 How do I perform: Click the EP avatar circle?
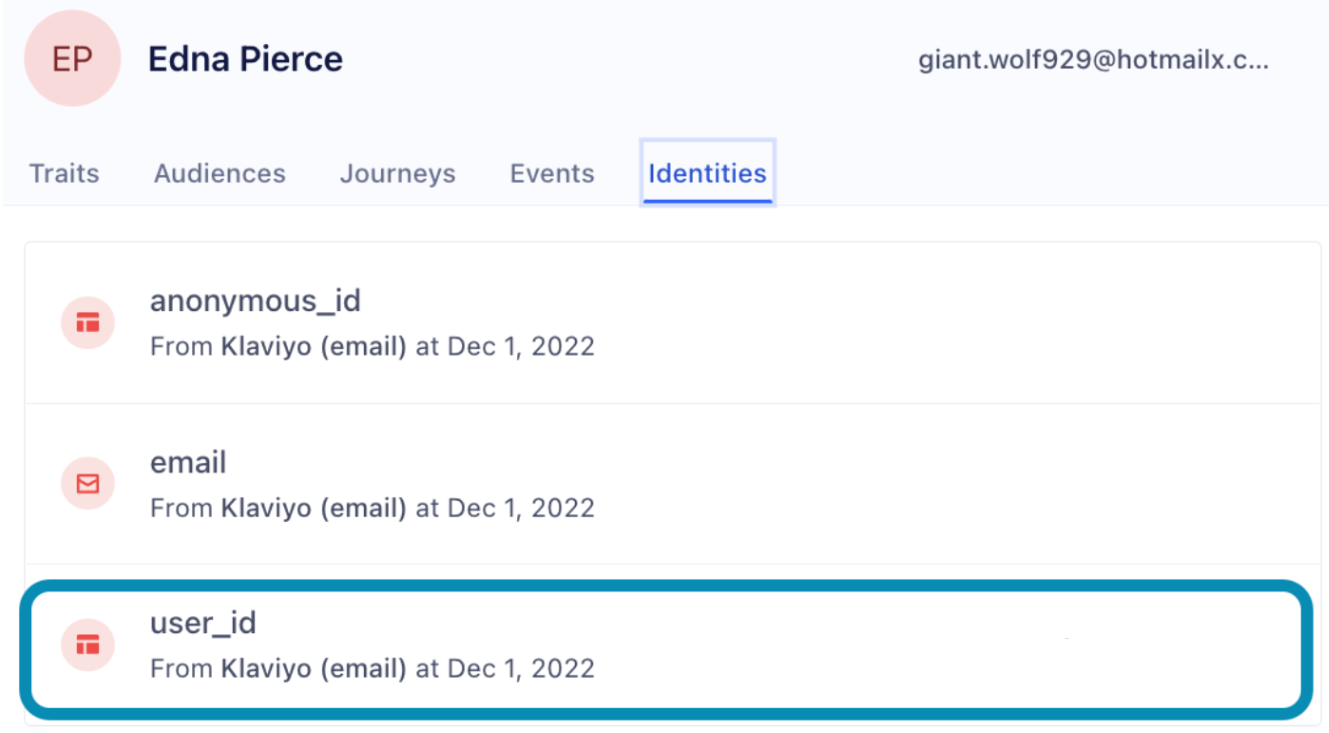tap(72, 59)
